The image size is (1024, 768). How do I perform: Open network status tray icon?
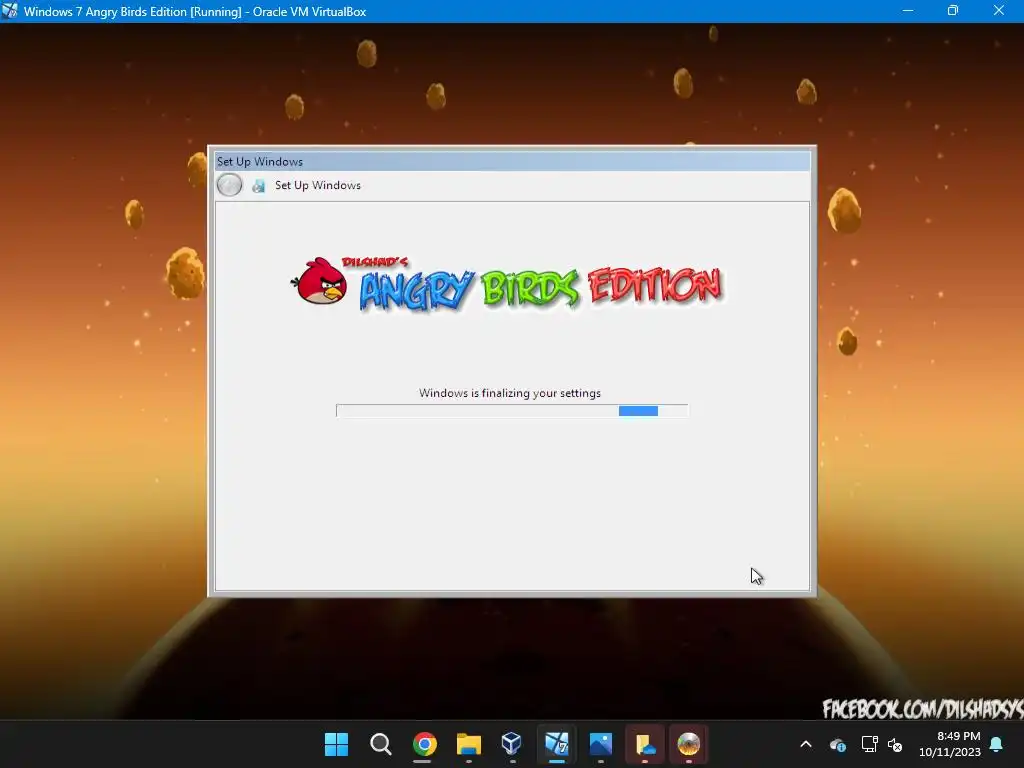869,744
